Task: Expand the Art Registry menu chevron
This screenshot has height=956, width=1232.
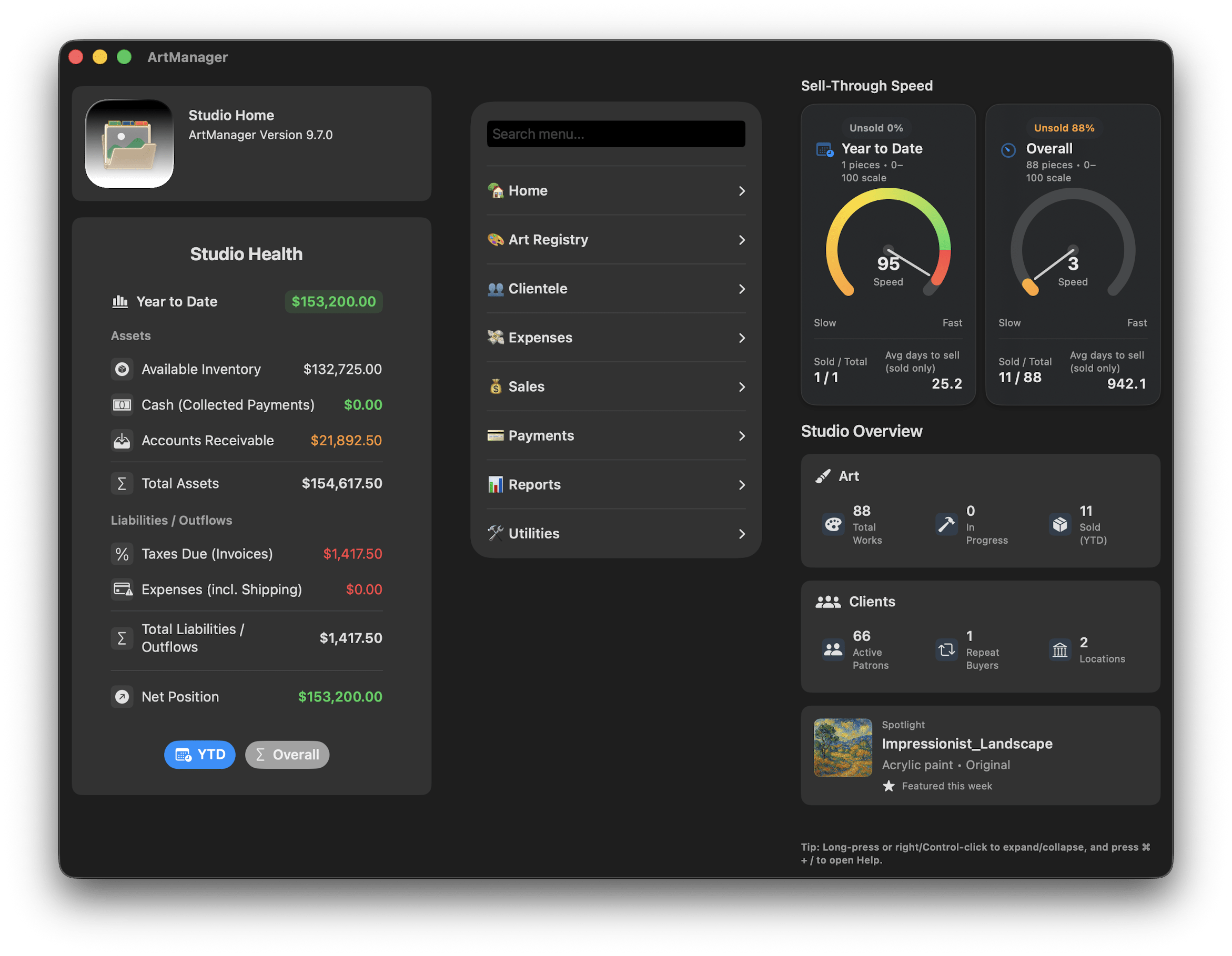Action: click(x=741, y=240)
